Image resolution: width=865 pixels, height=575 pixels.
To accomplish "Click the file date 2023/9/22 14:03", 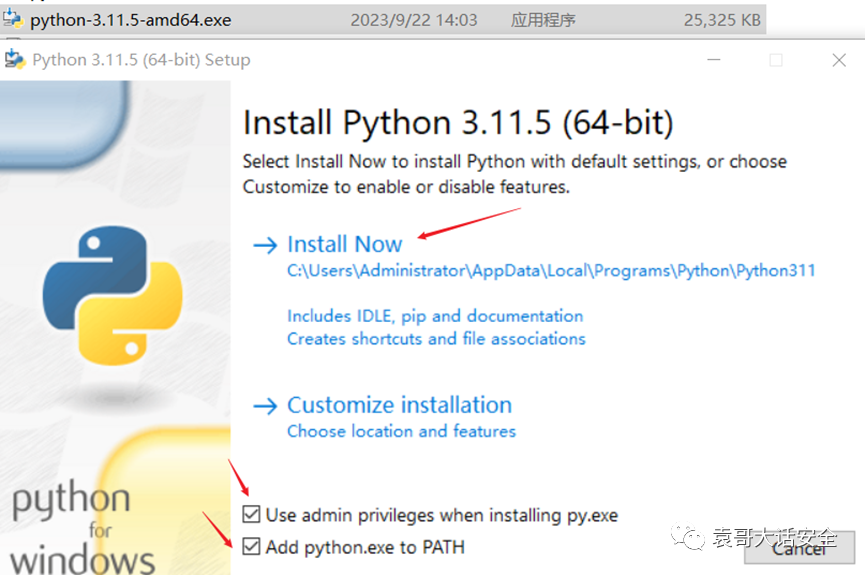I will click(414, 20).
